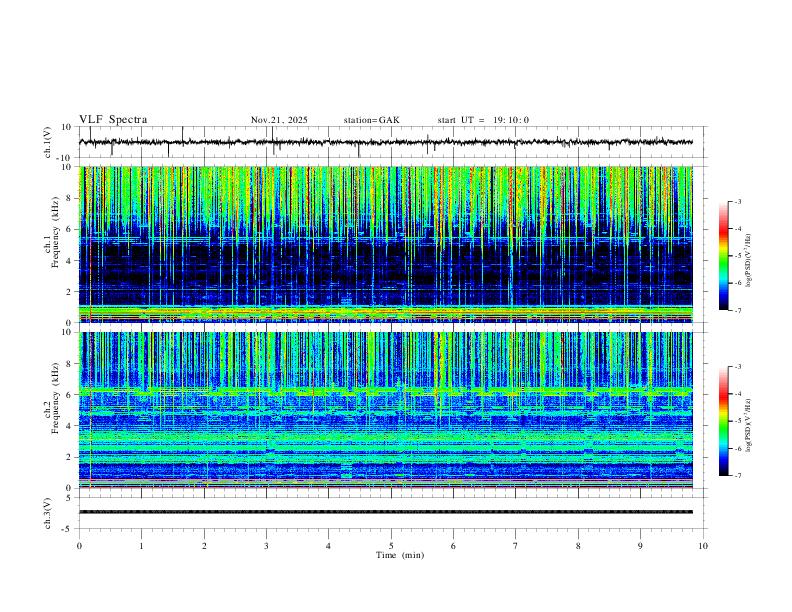The width and height of the screenshot is (792, 612).
Task: Click inside the ch.1 spectrogram panel
Action: 386,244
